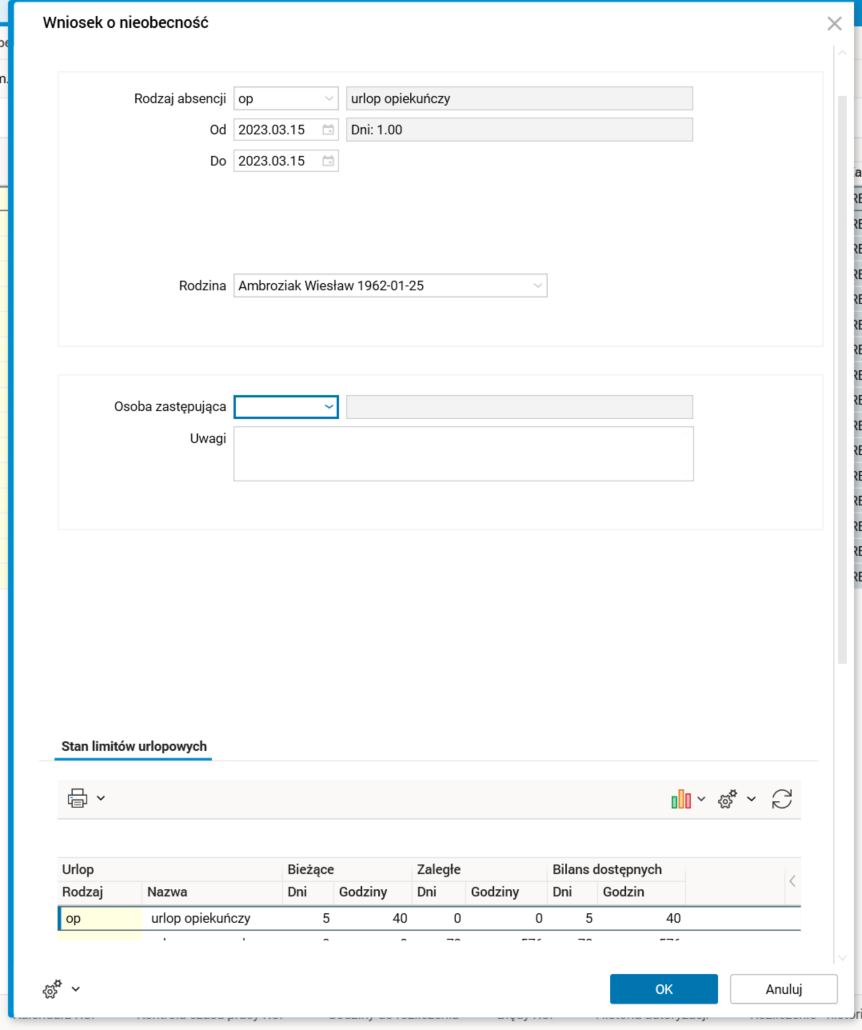Click the urlop opiekuńczy description field
This screenshot has width=862, height=1030.
click(x=519, y=99)
